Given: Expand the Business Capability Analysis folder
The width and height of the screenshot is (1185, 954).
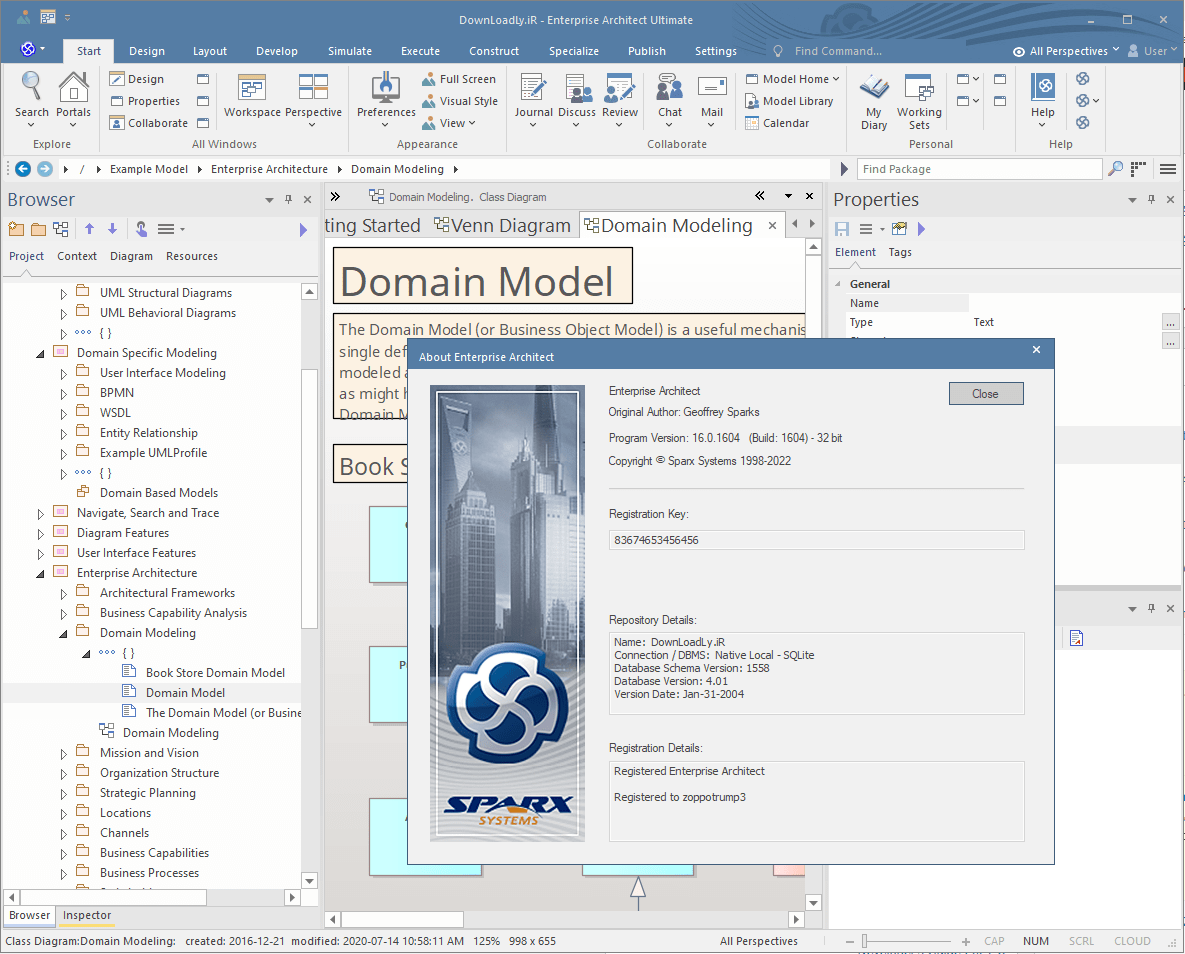Looking at the screenshot, I should [63, 613].
